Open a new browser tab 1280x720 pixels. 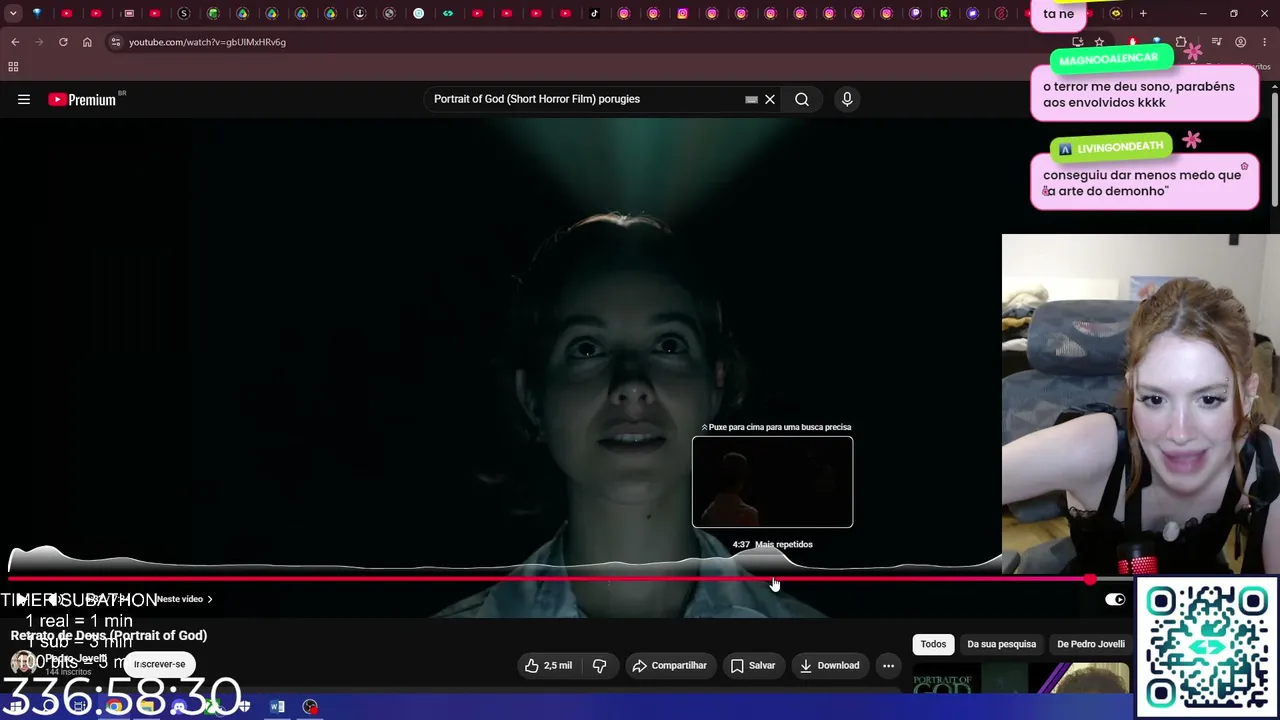[x=1143, y=14]
